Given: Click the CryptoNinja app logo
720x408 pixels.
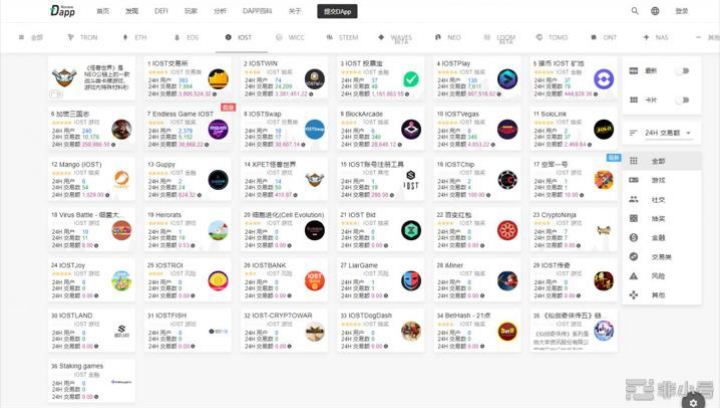Looking at the screenshot, I should (x=604, y=230).
